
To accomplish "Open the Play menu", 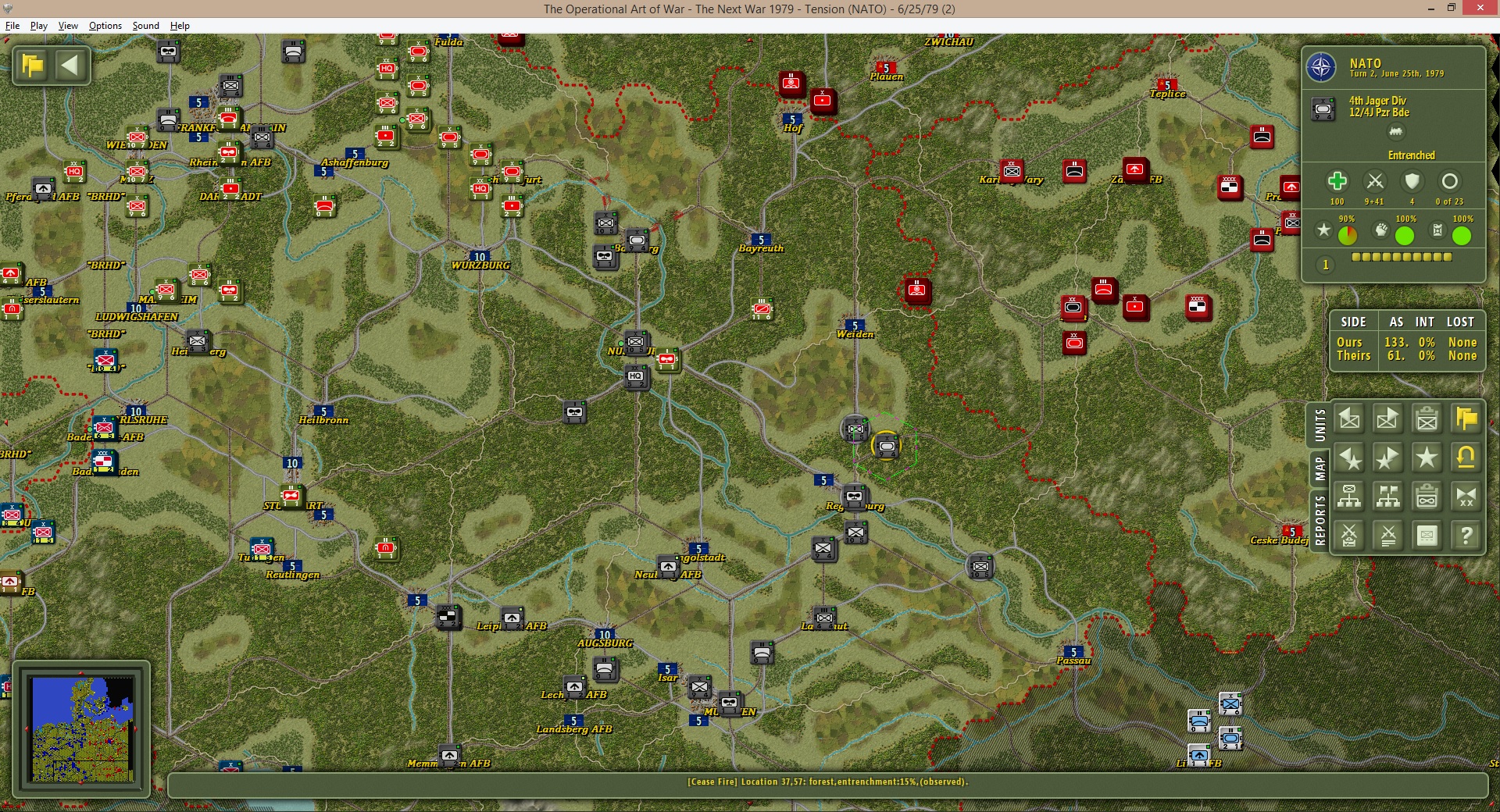I will pyautogui.click(x=39, y=26).
